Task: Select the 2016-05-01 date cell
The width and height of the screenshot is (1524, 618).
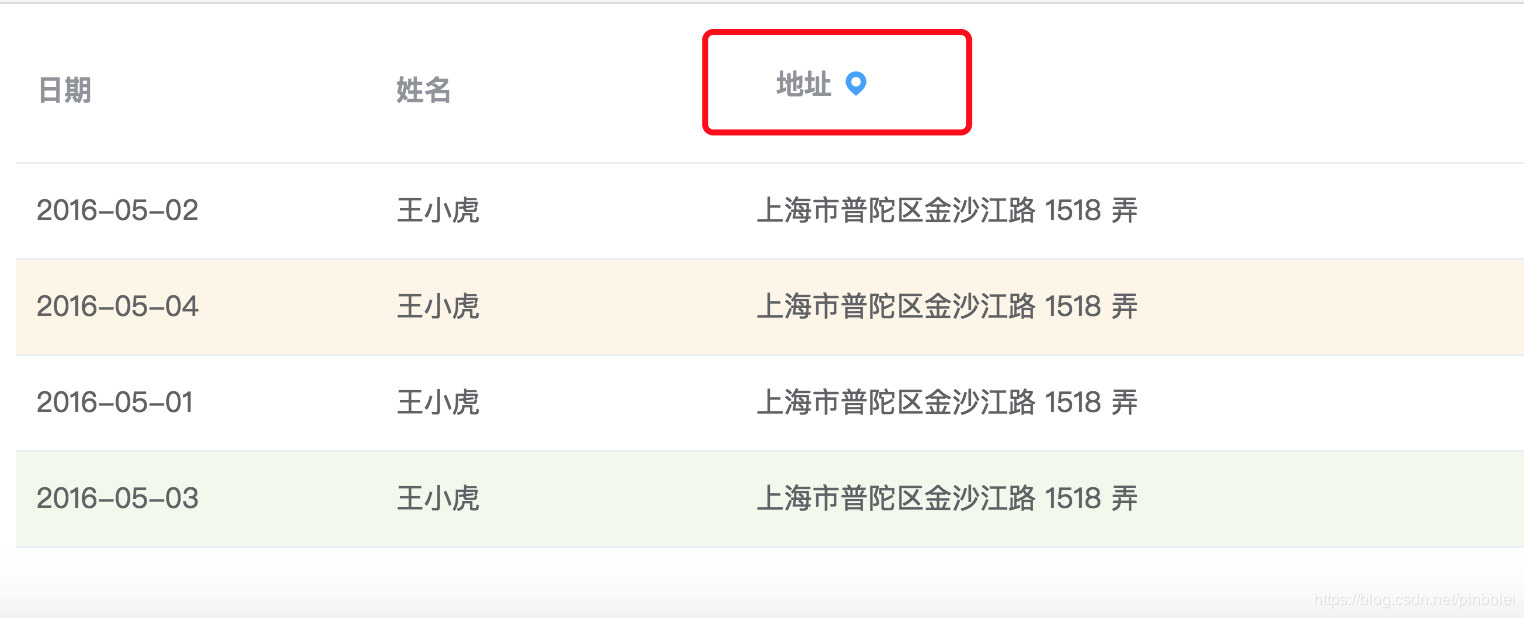Action: [115, 402]
